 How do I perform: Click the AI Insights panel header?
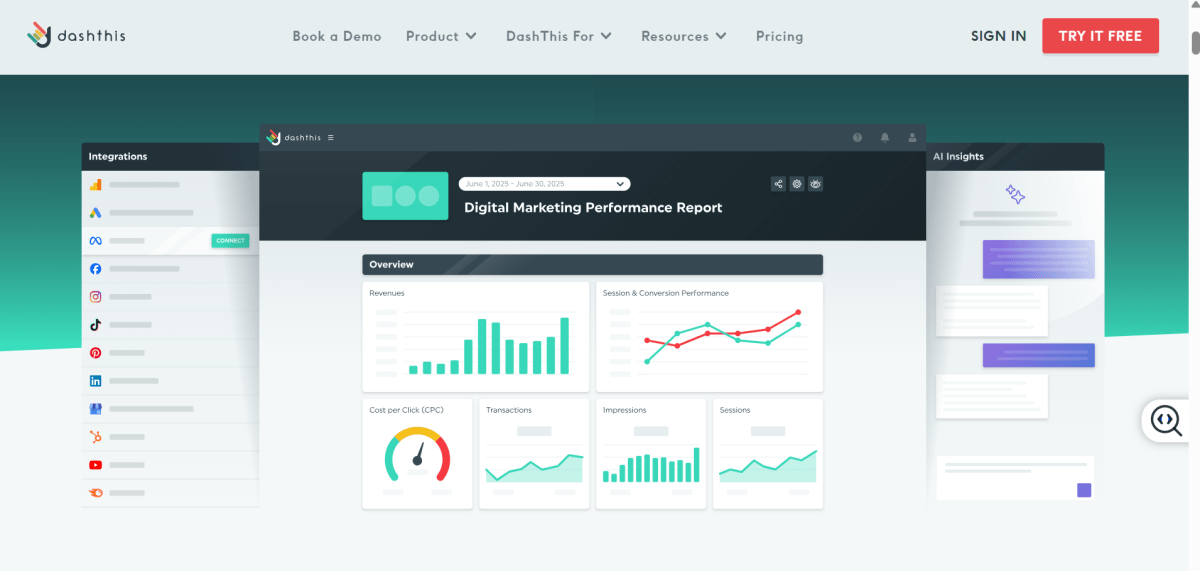pyautogui.click(x=1016, y=157)
